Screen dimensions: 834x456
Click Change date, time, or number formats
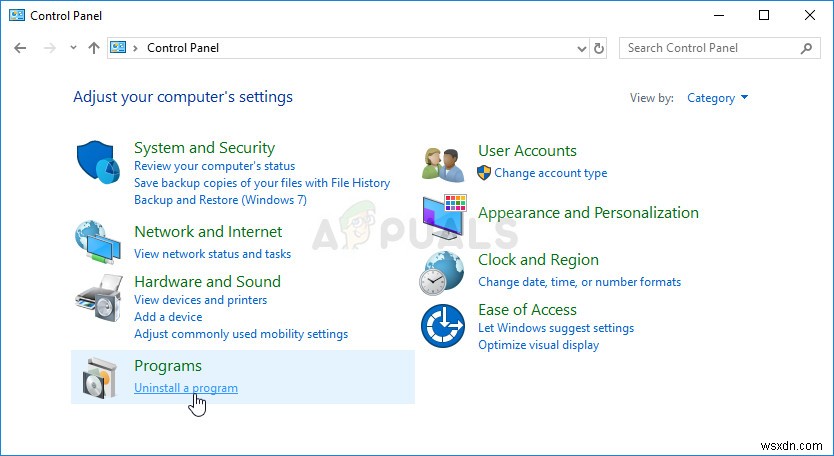(x=579, y=282)
